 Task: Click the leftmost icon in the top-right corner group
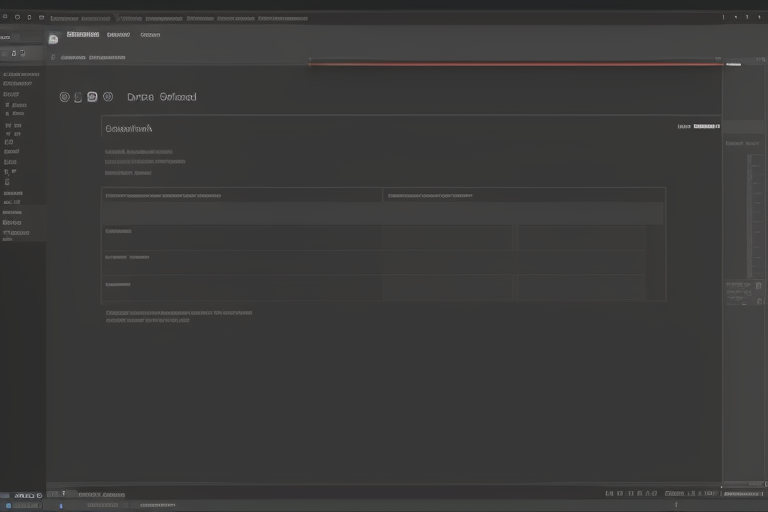[723, 17]
